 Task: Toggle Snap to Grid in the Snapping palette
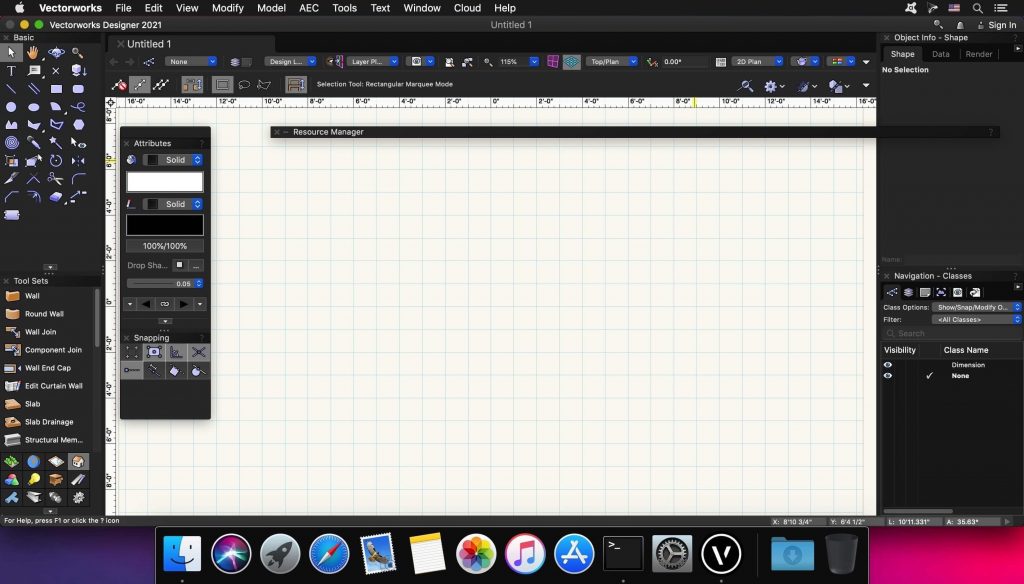click(x=130, y=352)
